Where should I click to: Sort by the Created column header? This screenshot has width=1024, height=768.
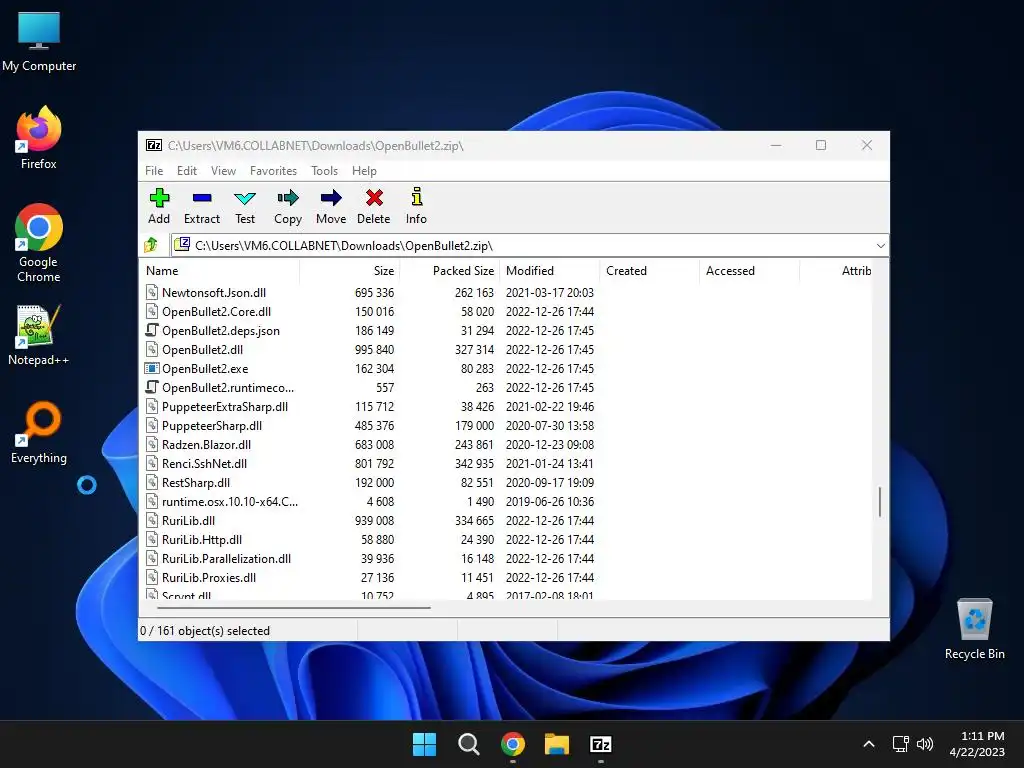pyautogui.click(x=649, y=270)
